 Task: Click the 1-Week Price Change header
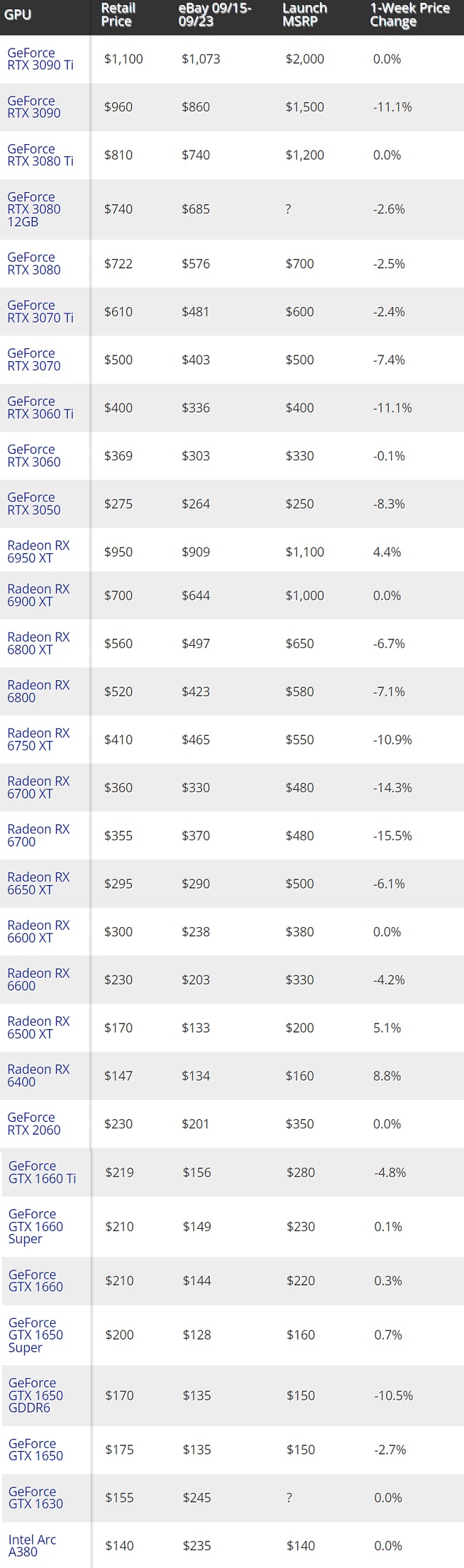click(x=410, y=15)
